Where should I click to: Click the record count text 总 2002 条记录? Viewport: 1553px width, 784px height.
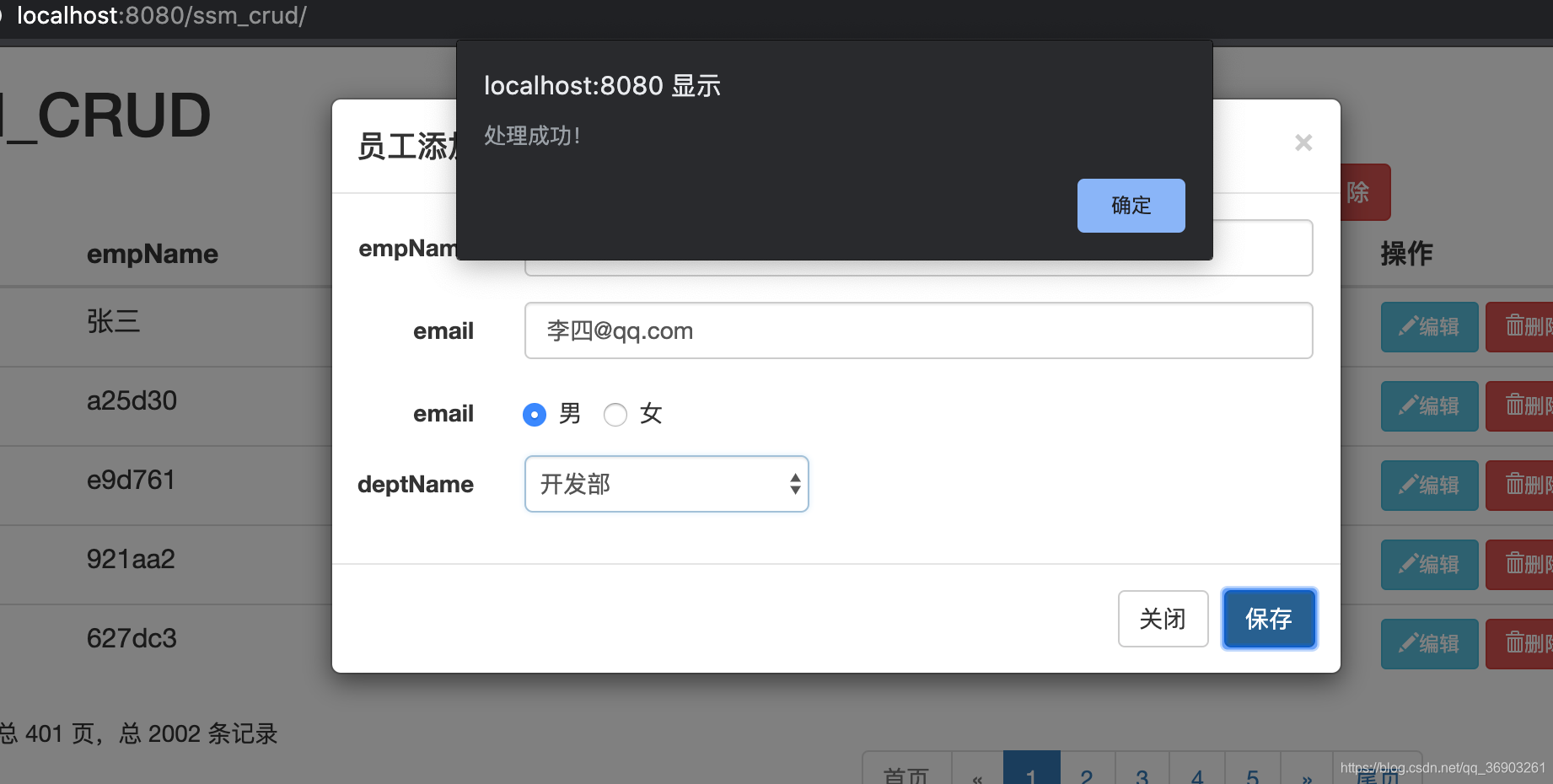click(198, 733)
